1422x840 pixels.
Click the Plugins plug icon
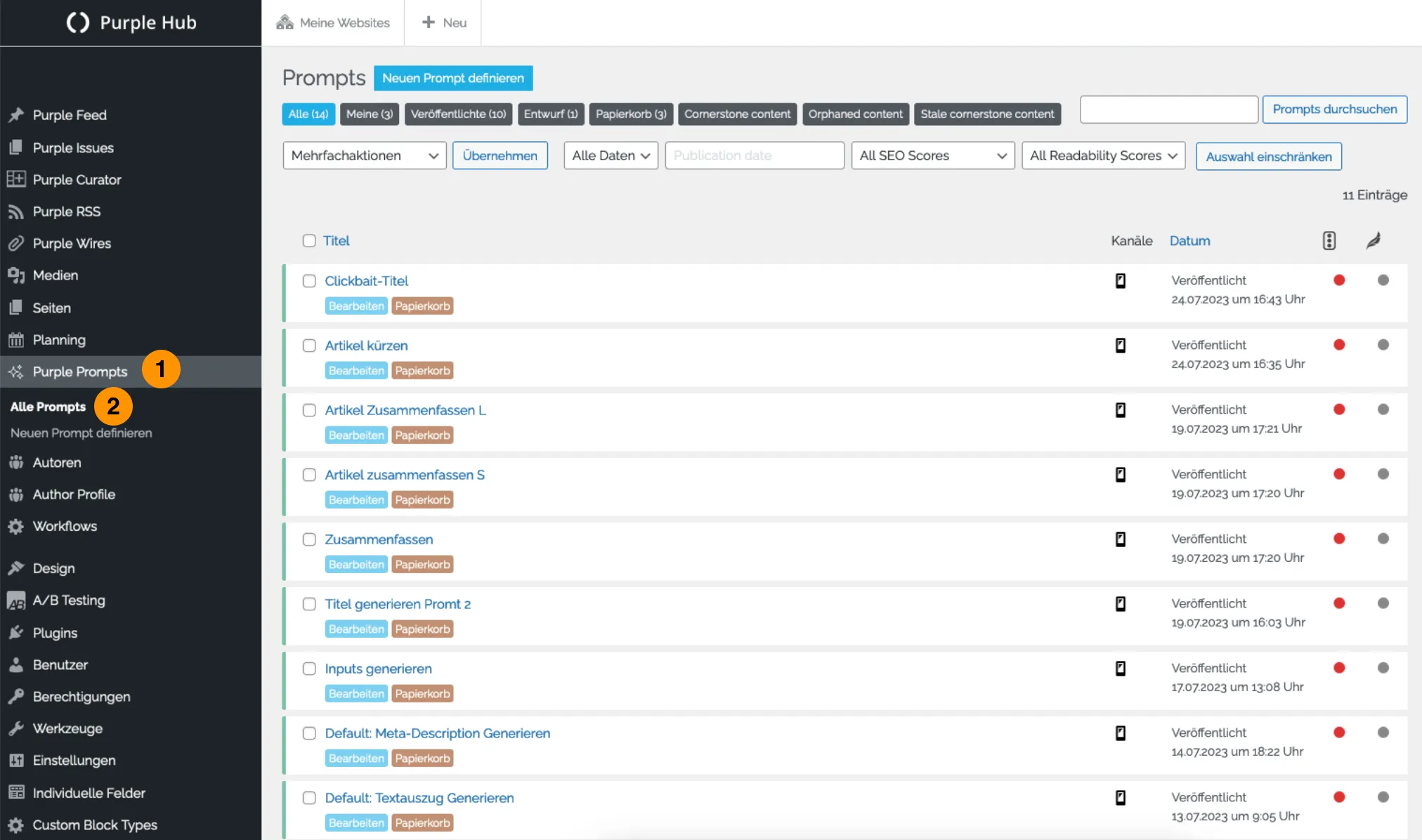(16, 633)
